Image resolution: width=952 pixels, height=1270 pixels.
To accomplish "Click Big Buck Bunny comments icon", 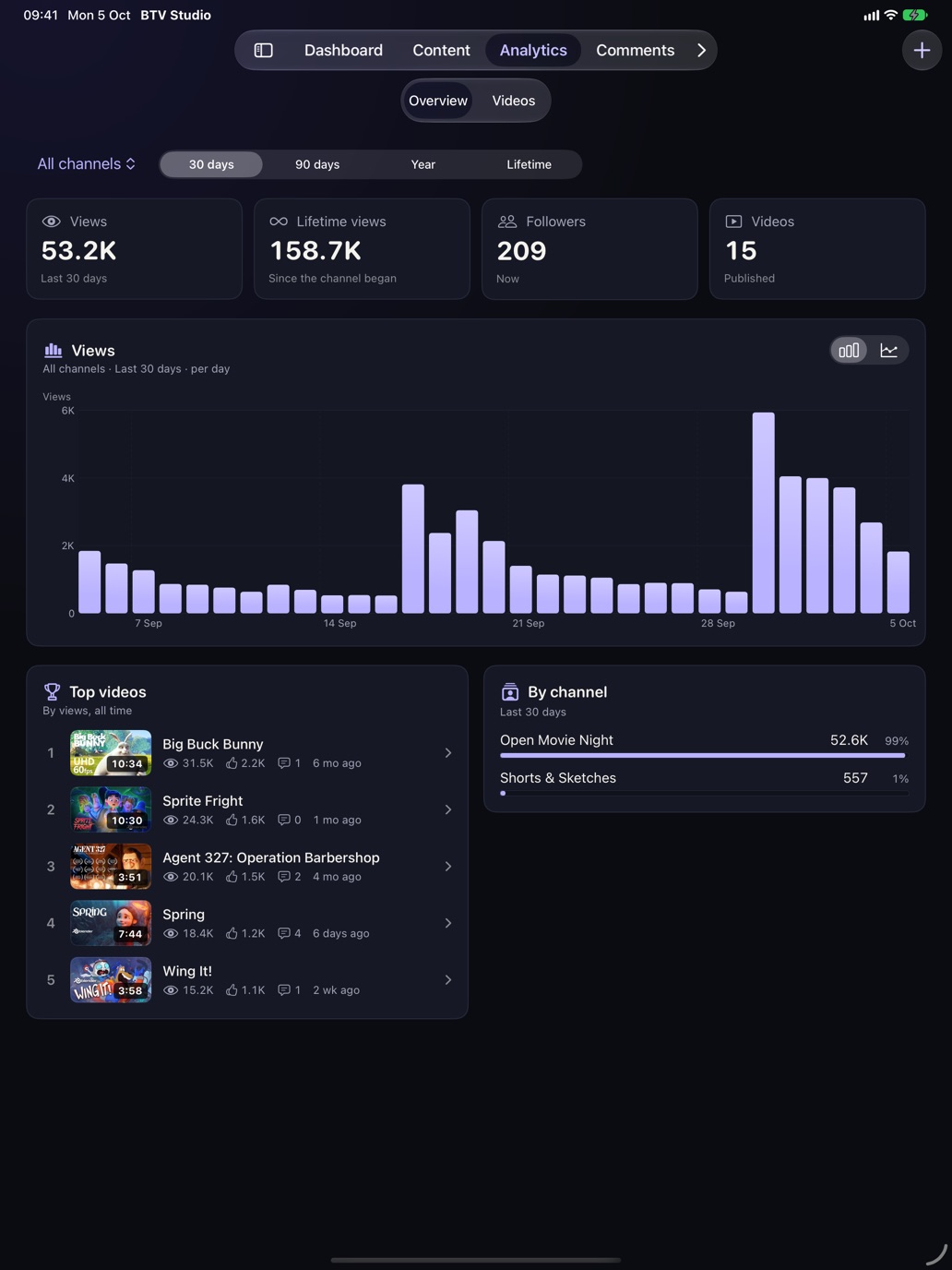I will pyautogui.click(x=284, y=763).
